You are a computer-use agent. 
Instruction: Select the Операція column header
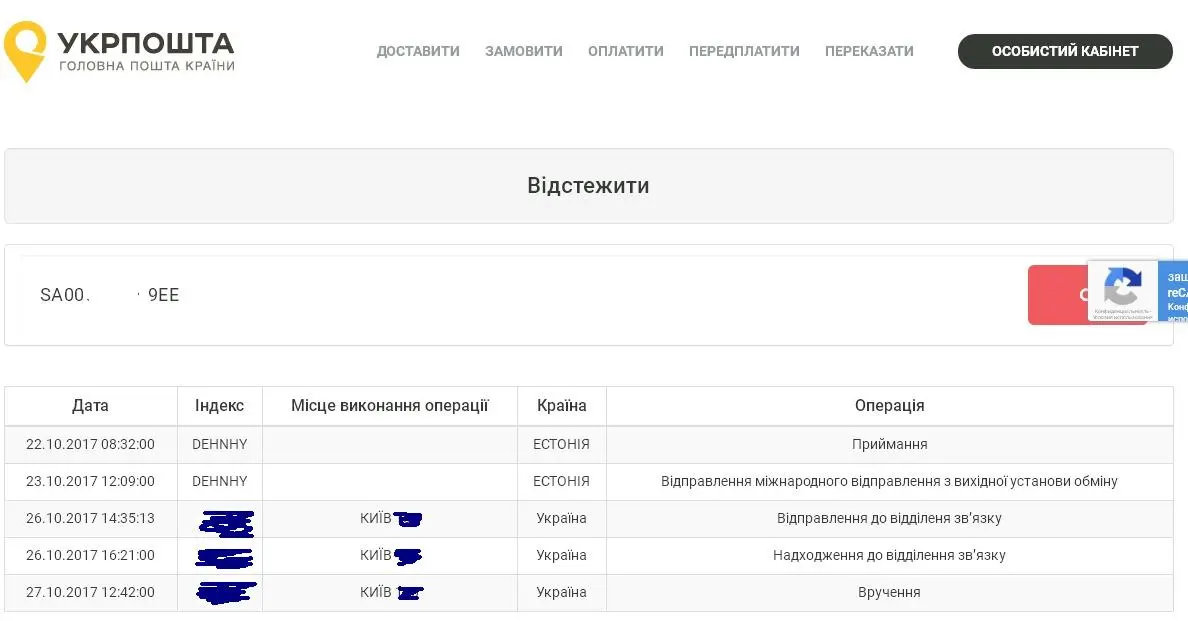pos(889,406)
